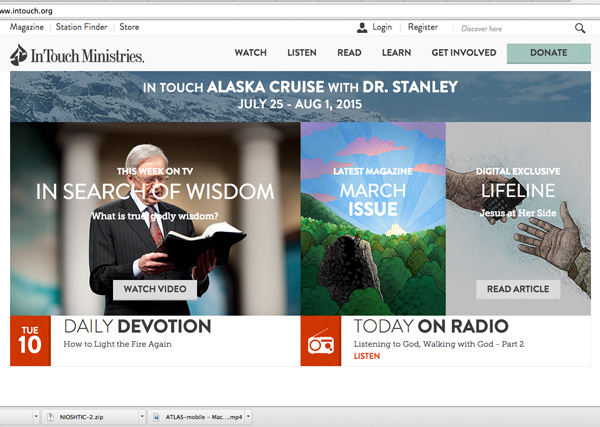Open the Lifeline digital exclusive tile
This screenshot has height=427, width=600.
[518, 218]
